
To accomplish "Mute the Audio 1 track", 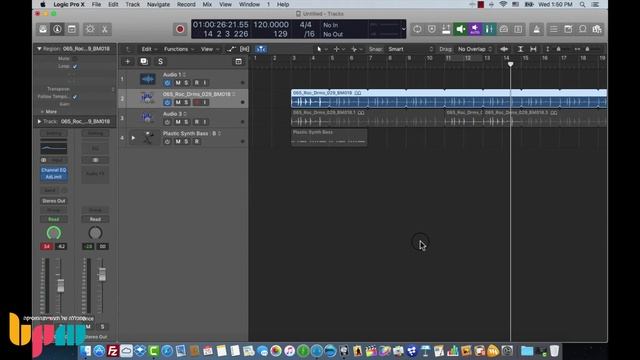I will click(178, 83).
